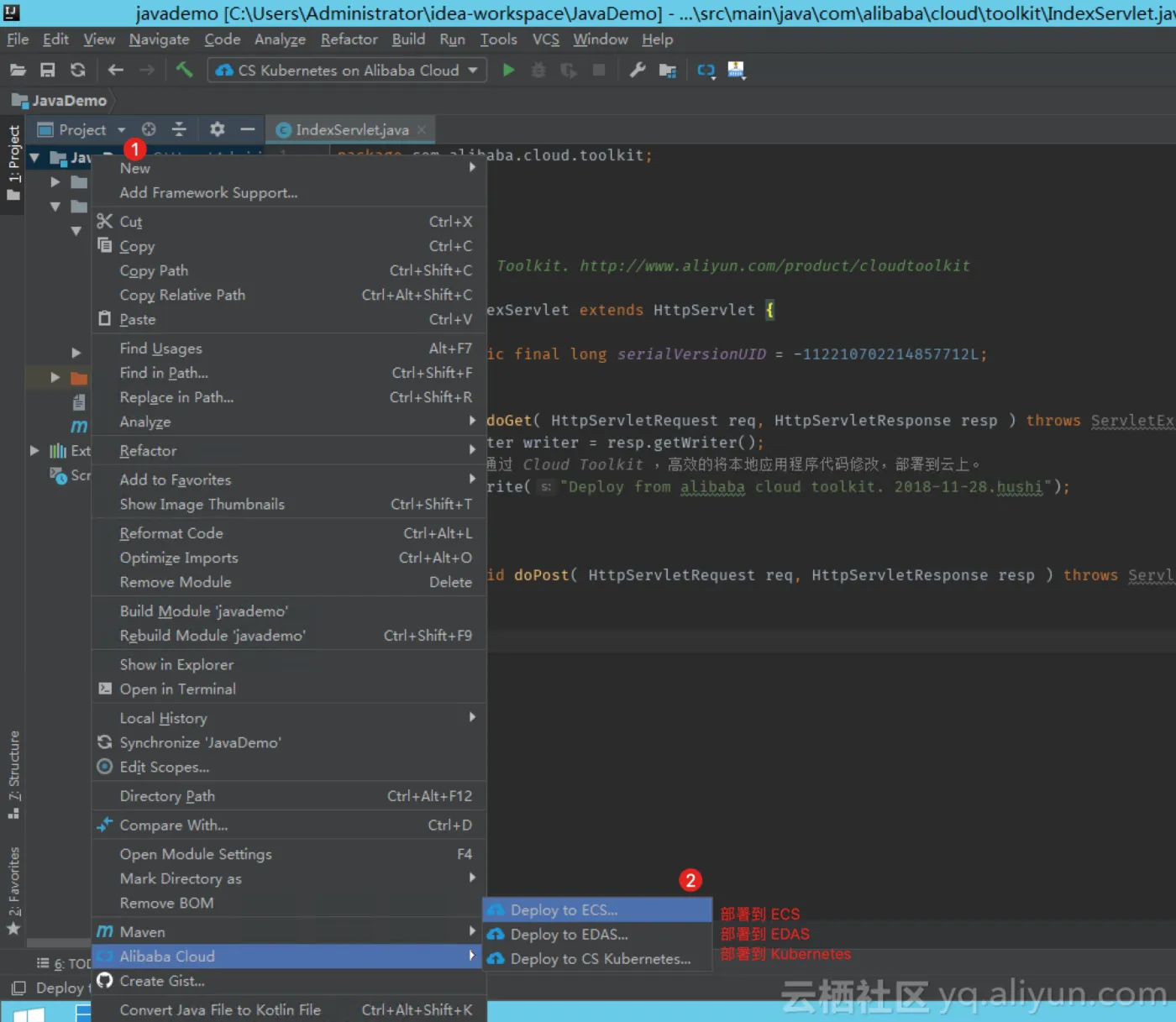
Task: Select Deploy to ECS...
Action: click(597, 910)
